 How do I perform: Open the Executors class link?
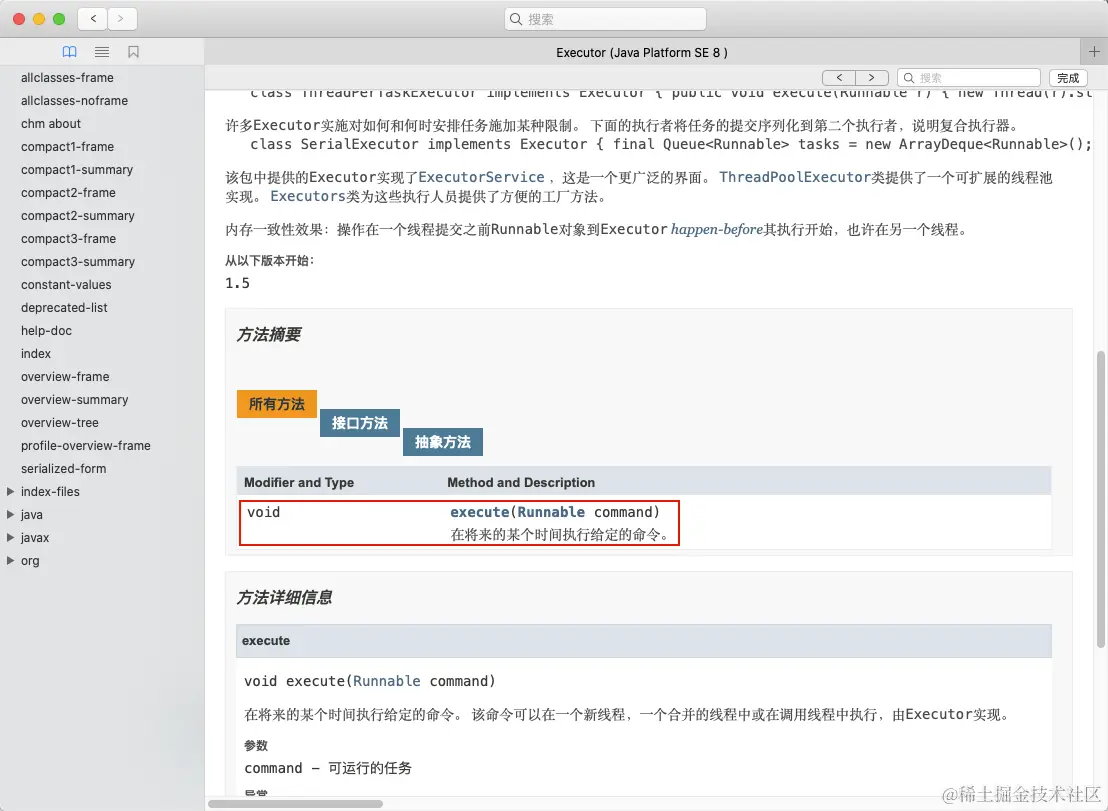307,196
